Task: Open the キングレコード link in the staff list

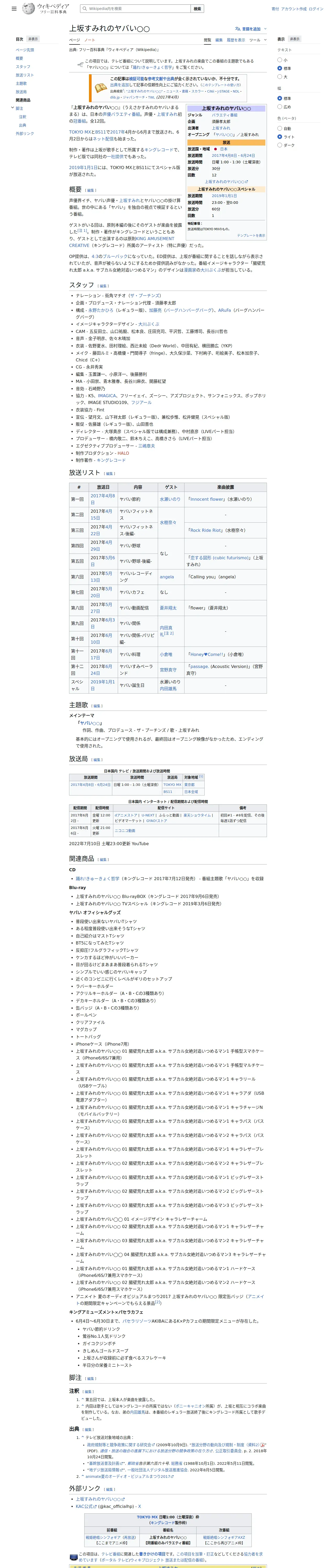Action: point(110,460)
